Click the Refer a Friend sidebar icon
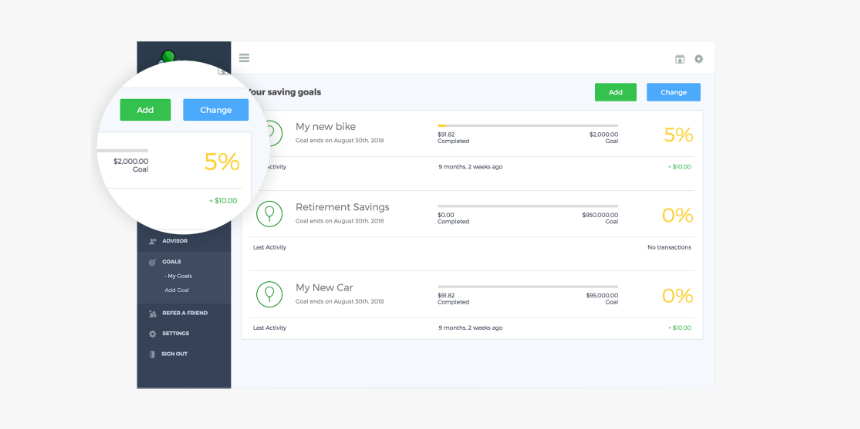Screen dimensions: 860x429 tap(152, 313)
